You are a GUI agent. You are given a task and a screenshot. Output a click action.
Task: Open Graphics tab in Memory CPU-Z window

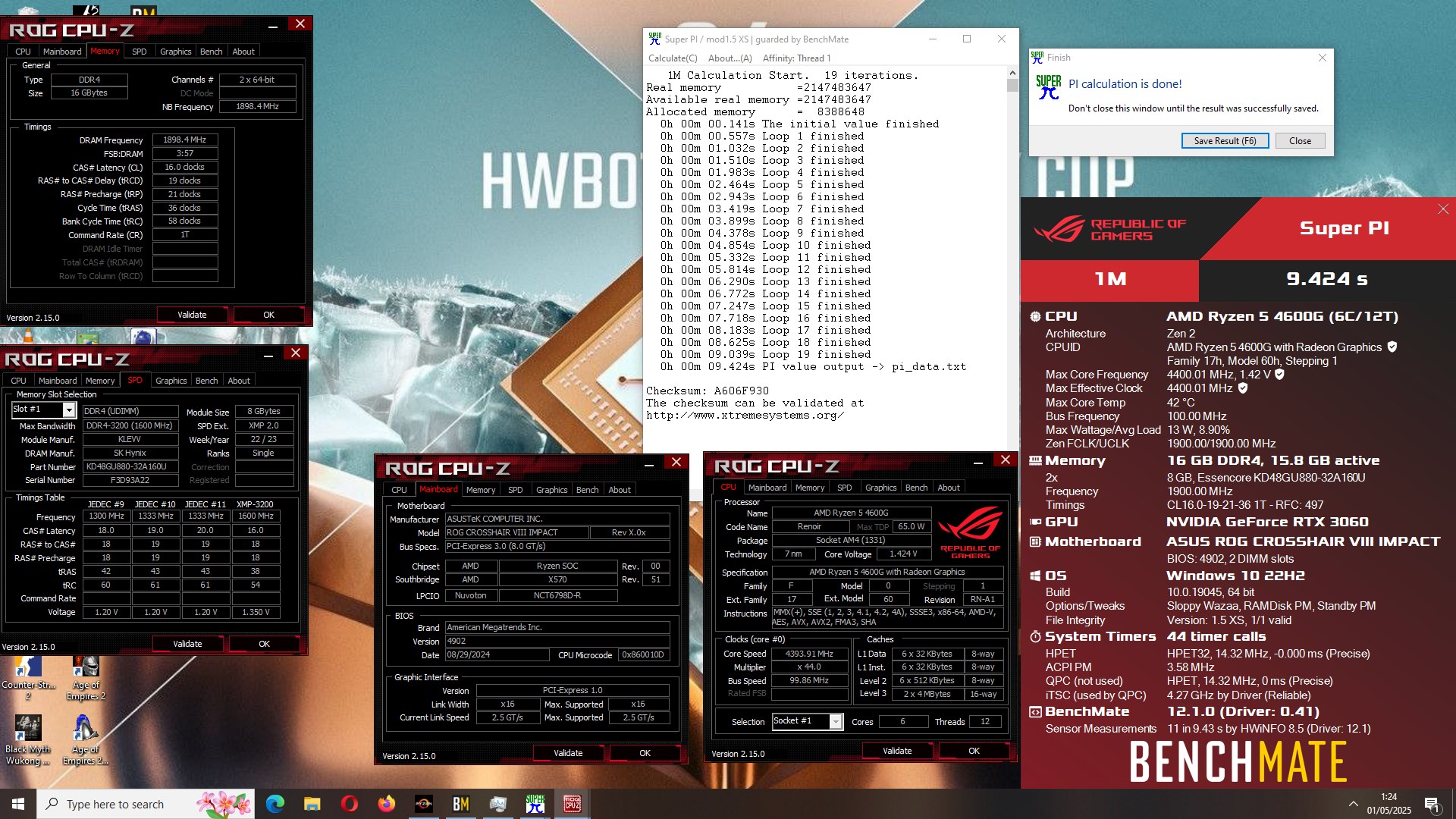pos(175,52)
